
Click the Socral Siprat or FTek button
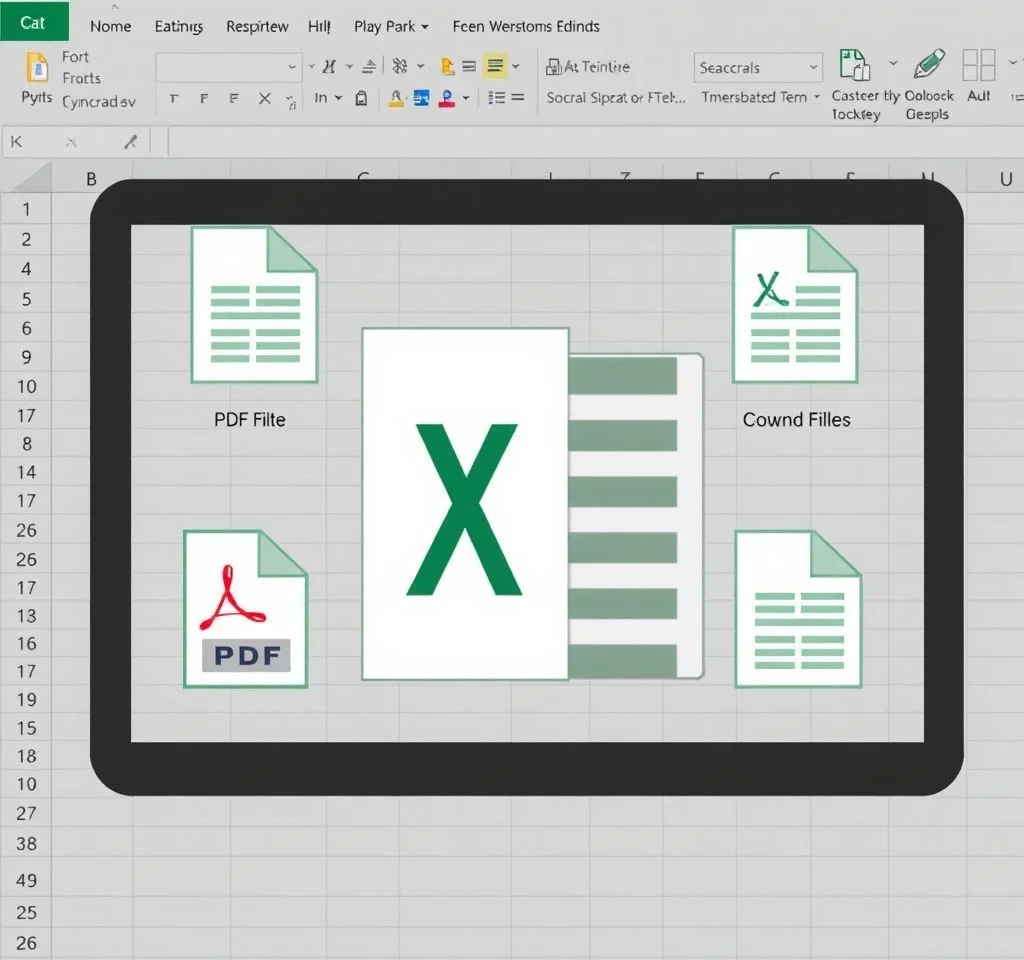[615, 98]
